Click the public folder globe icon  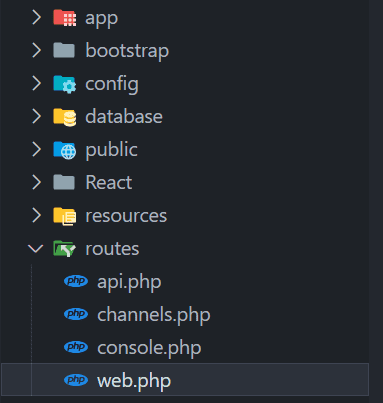pos(65,150)
